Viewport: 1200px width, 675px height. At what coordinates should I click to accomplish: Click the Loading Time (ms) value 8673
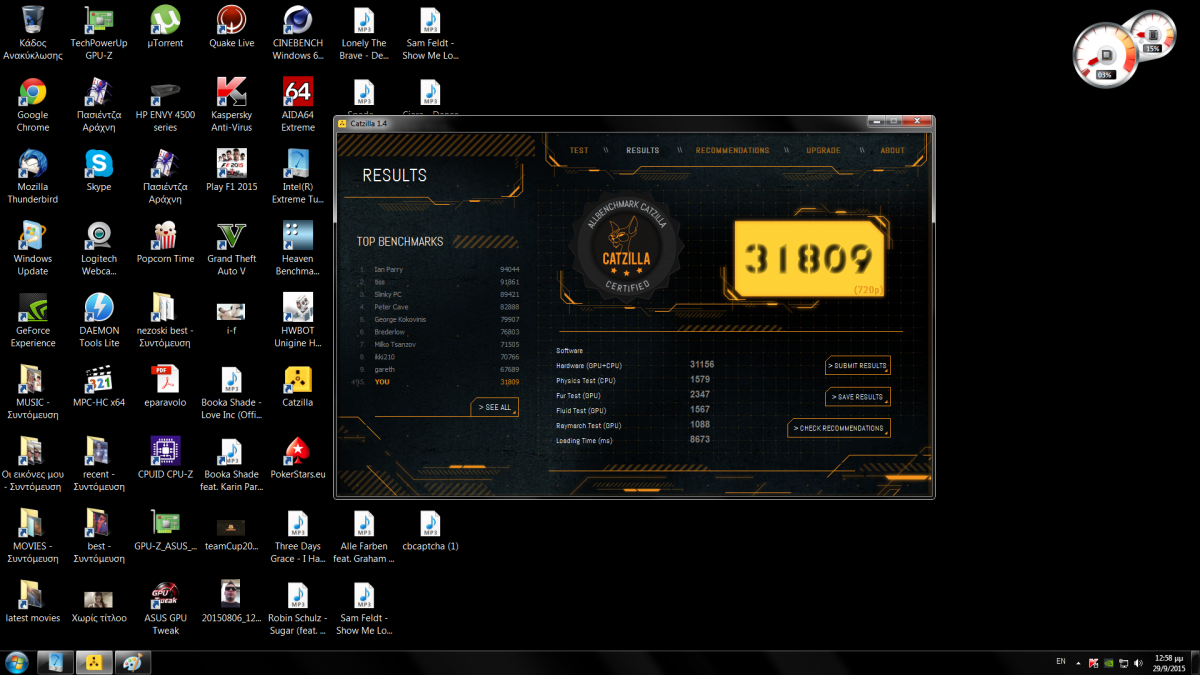pyautogui.click(x=700, y=439)
